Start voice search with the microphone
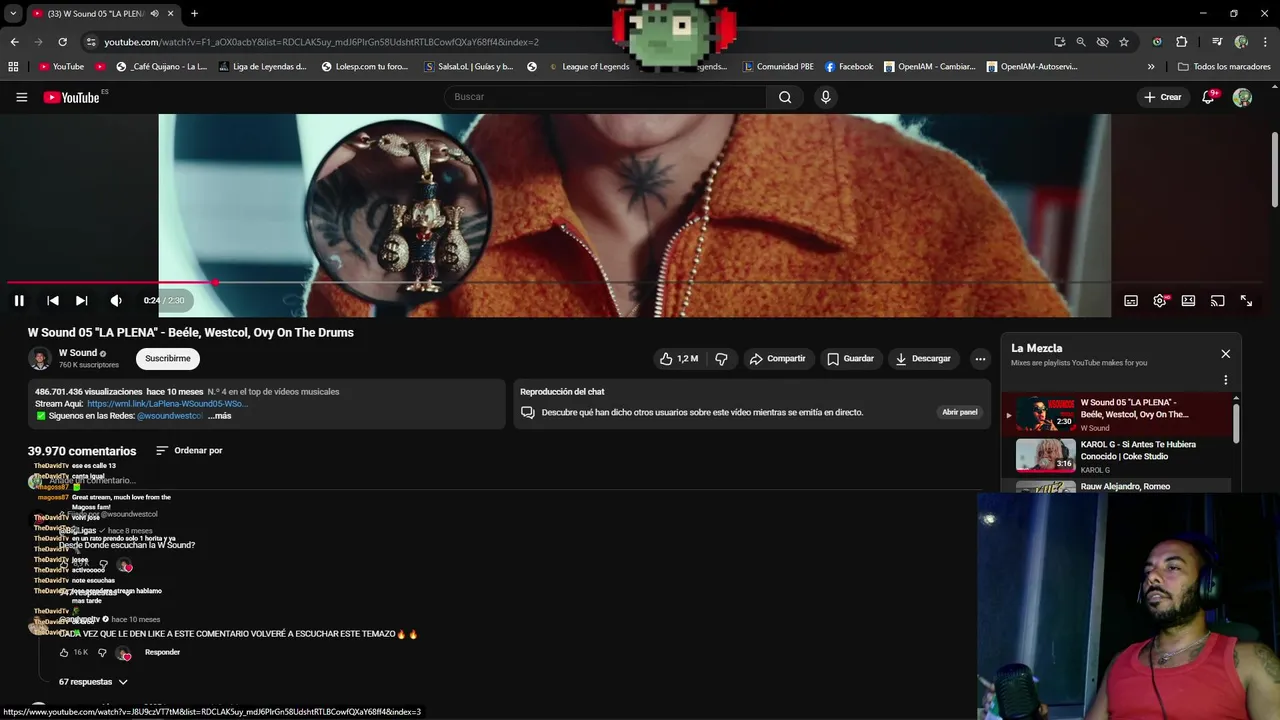 825,97
